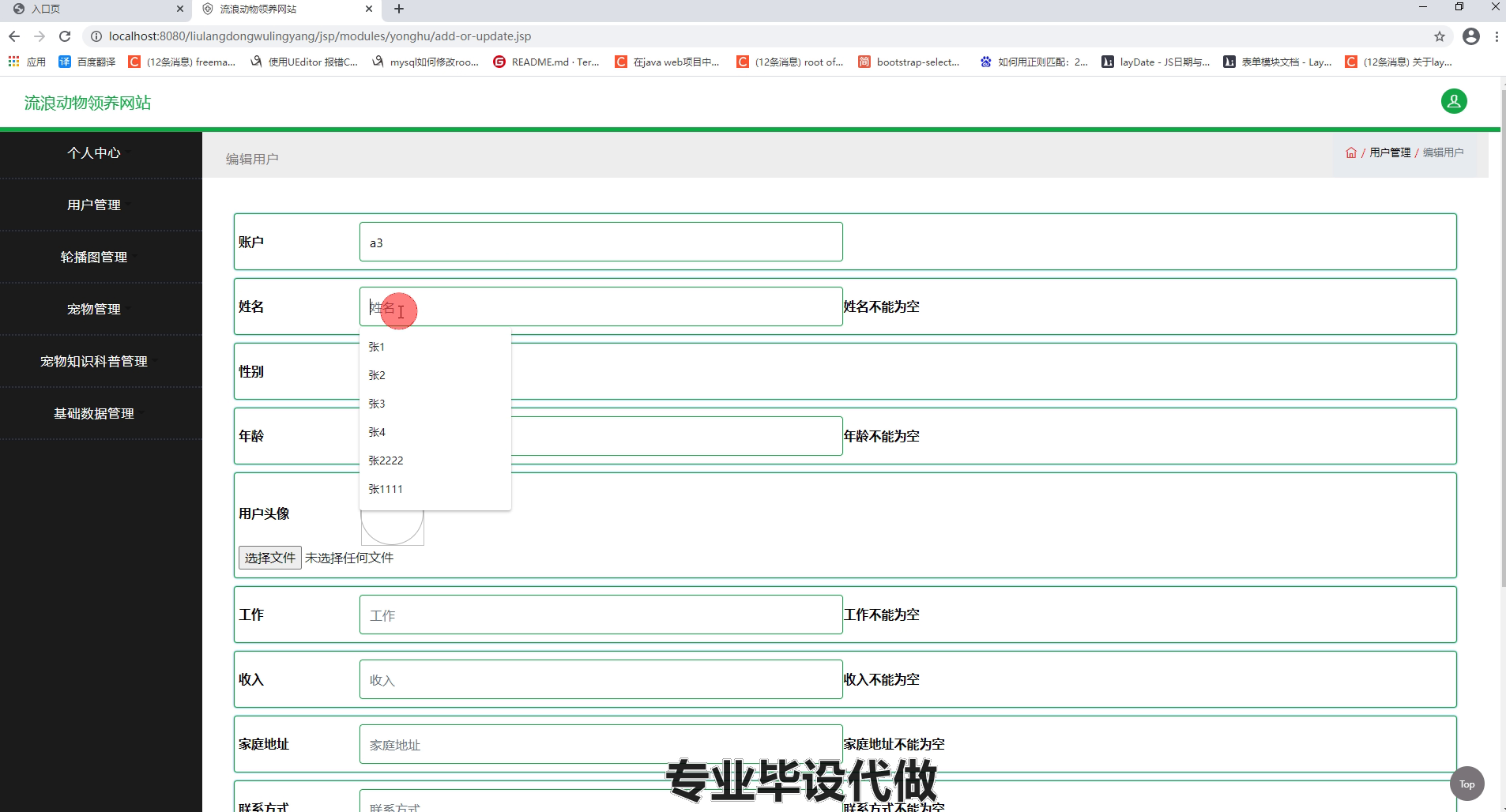Click the 用户管理 breadcrumb link

click(1390, 152)
